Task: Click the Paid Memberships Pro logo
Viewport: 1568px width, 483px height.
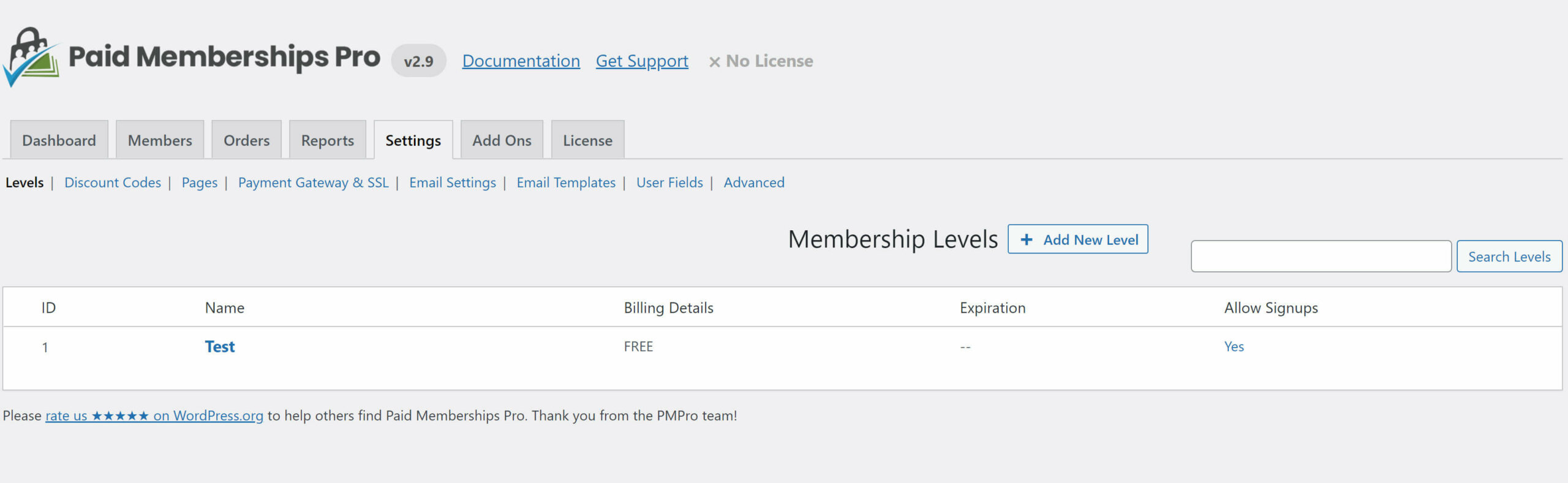Action: [x=191, y=58]
